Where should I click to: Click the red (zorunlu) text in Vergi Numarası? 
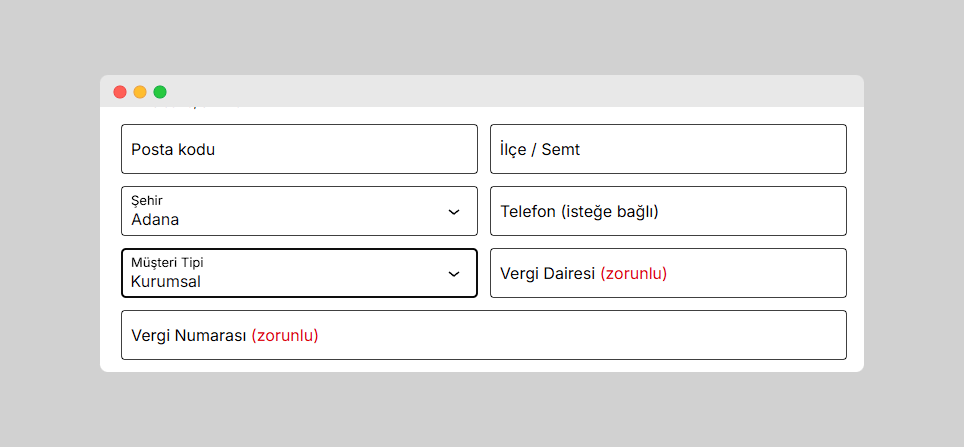click(x=285, y=335)
